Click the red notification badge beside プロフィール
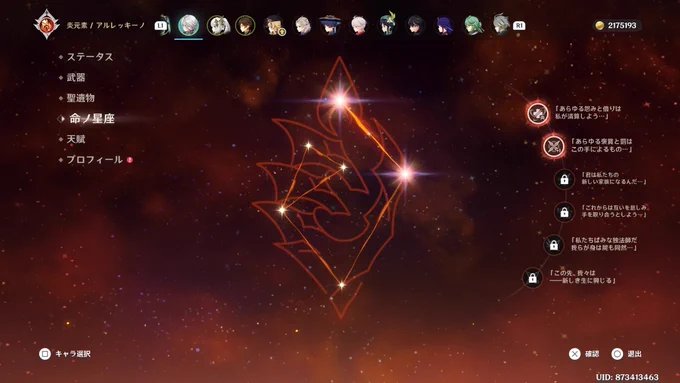 click(129, 160)
